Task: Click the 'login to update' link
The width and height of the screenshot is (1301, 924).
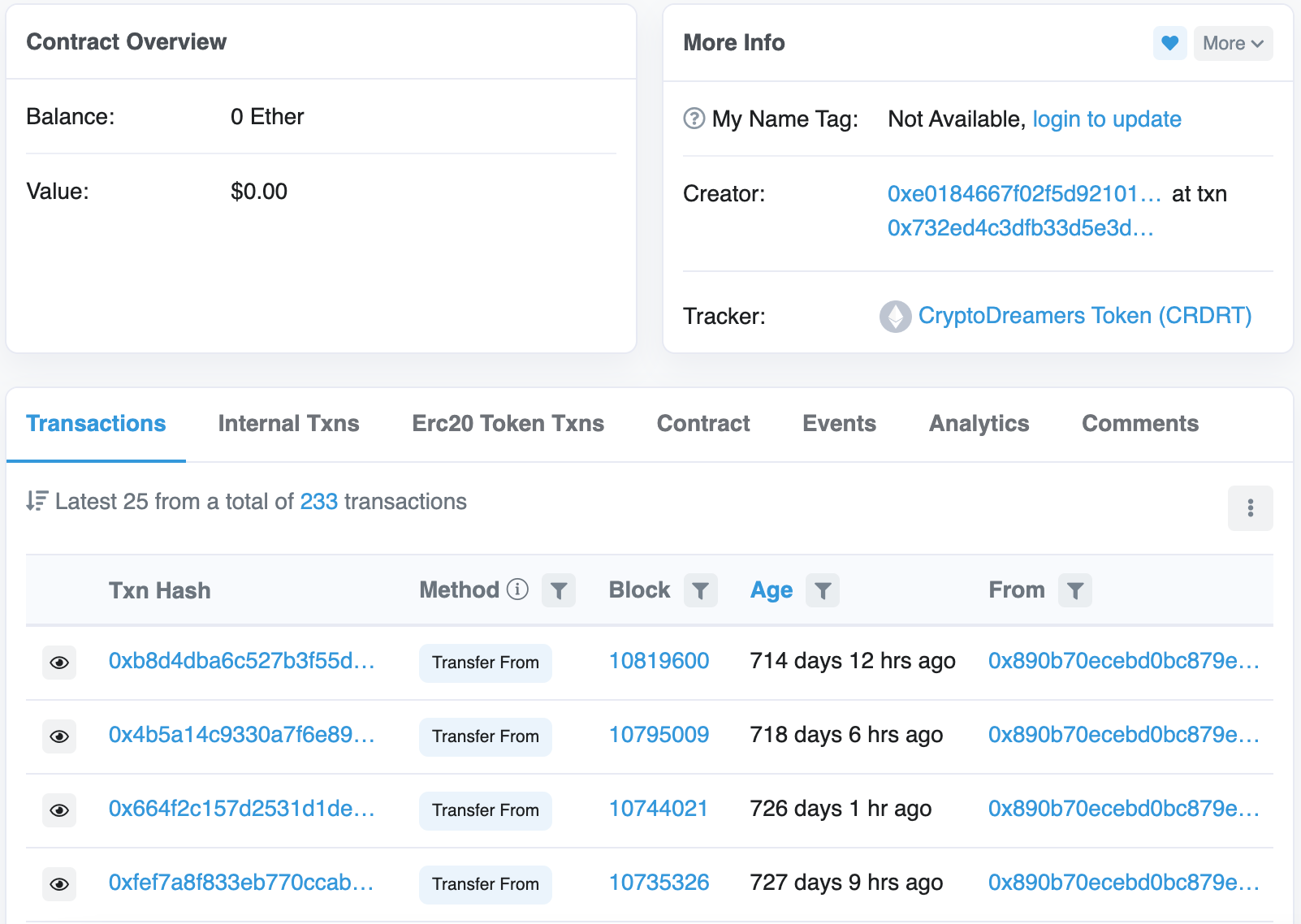Action: 1107,119
